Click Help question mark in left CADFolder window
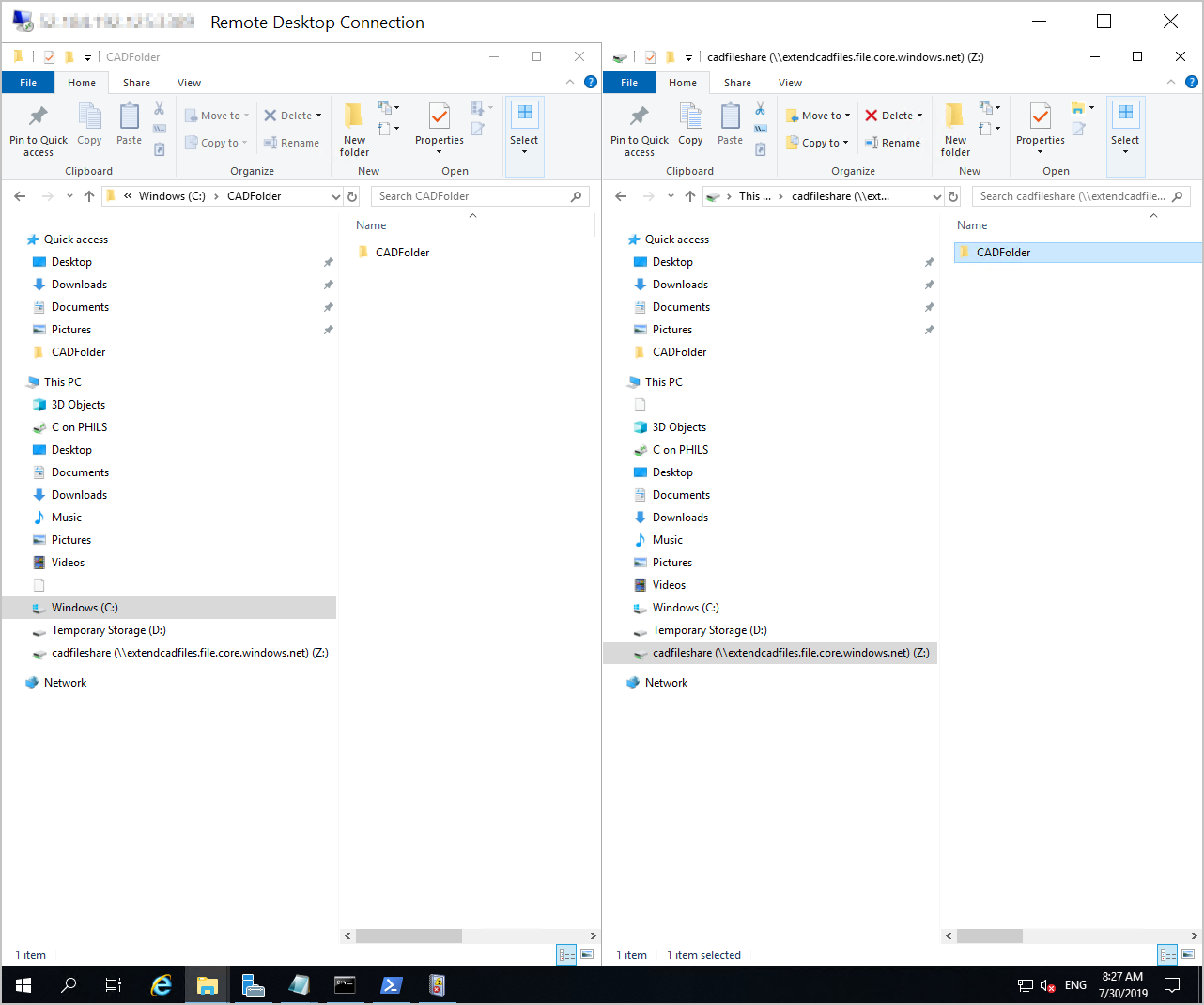1204x1005 pixels. point(591,83)
